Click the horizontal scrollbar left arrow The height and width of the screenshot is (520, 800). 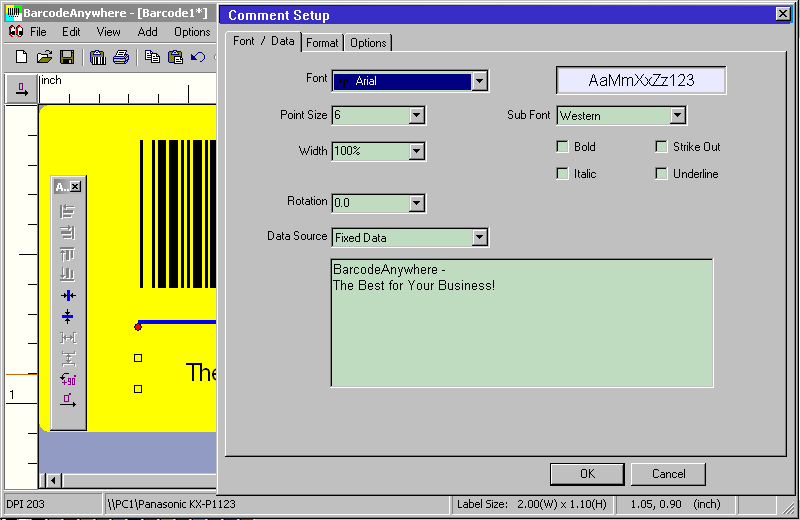53,480
